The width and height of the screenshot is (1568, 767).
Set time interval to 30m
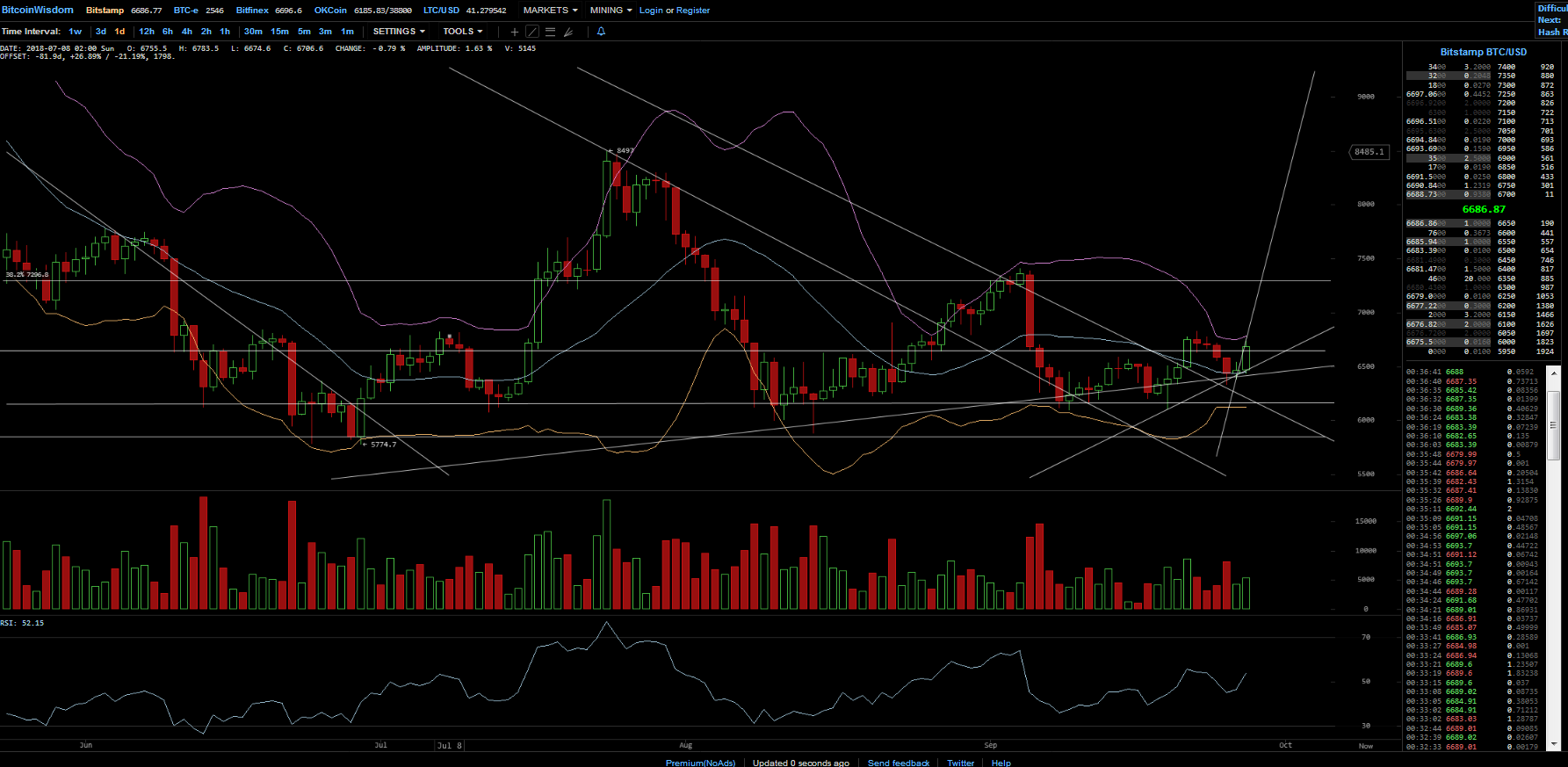click(253, 32)
